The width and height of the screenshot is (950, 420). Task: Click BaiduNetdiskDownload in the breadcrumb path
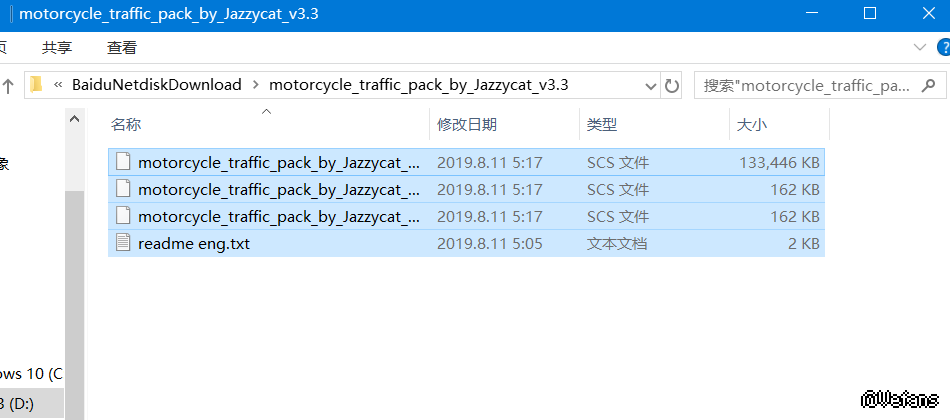tap(156, 85)
